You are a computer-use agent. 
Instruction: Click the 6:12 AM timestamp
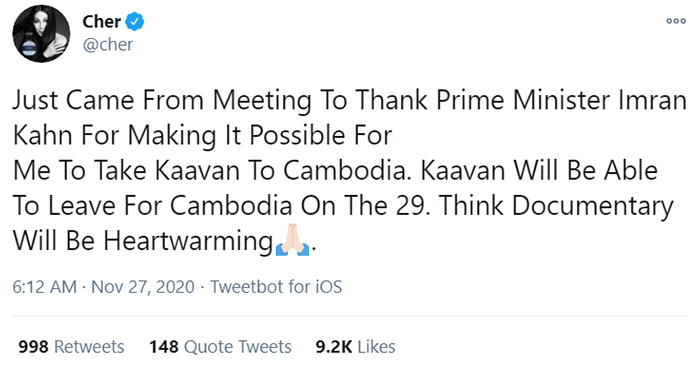coord(45,287)
